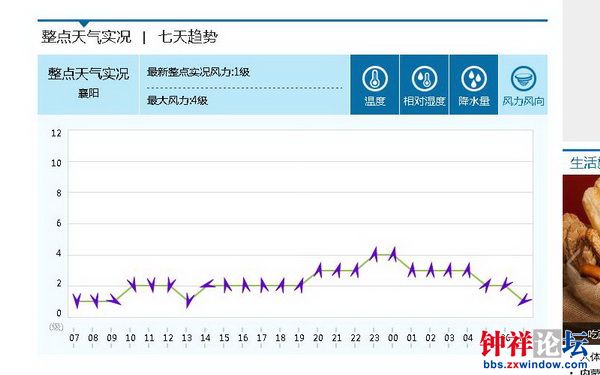
Task: Click the wind data point at hour 10
Action: 132,285
